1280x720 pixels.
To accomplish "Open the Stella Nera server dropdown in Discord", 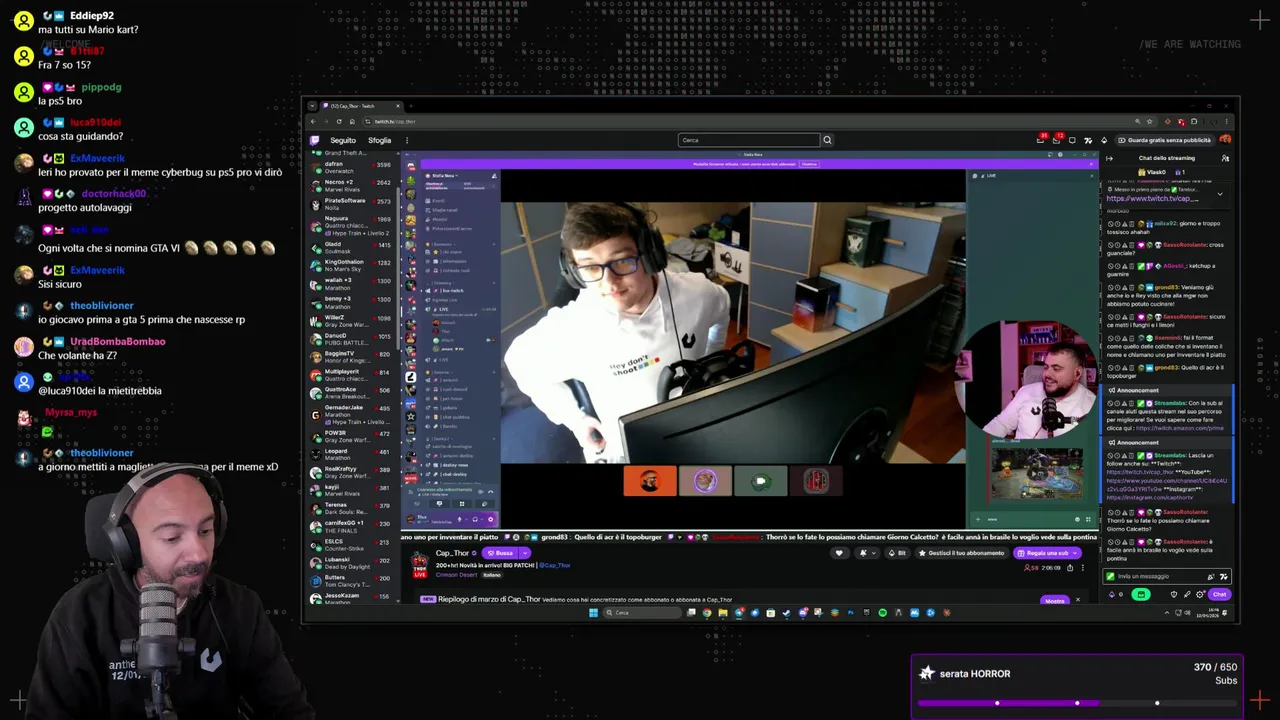I will (444, 176).
